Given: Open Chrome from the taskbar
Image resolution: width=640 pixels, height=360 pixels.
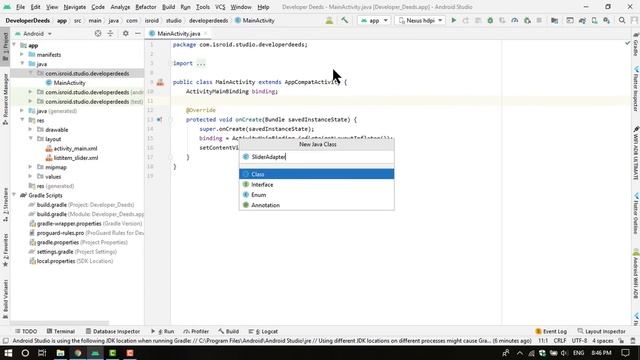Looking at the screenshot, I should pos(78,353).
